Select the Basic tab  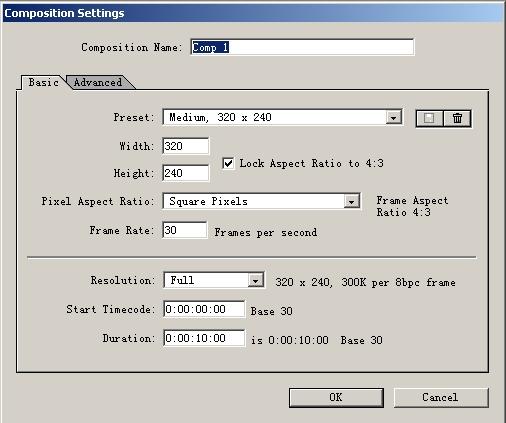(x=43, y=82)
